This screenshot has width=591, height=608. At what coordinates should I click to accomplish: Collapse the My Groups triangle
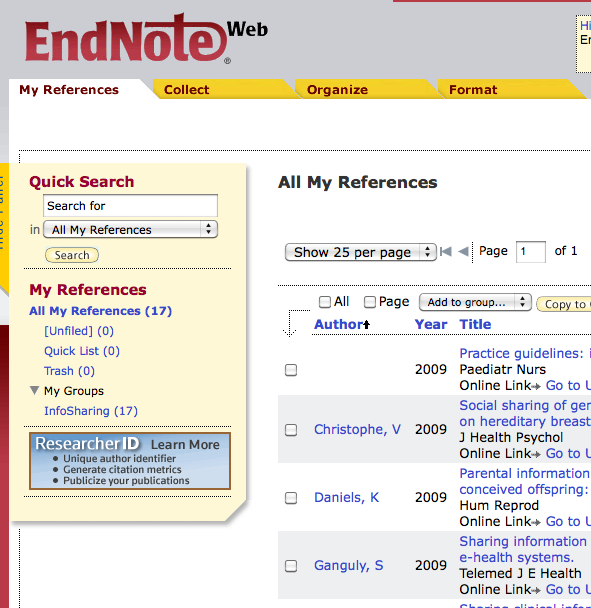click(35, 390)
